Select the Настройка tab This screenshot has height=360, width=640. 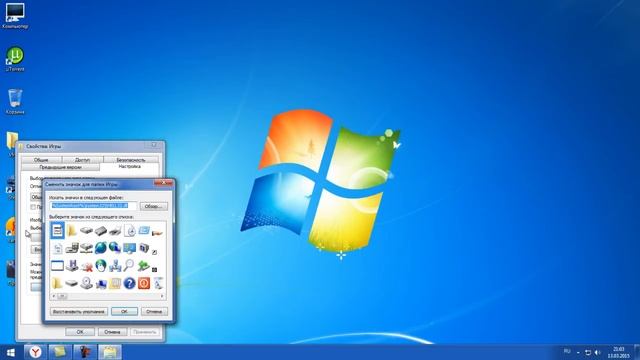(x=130, y=167)
